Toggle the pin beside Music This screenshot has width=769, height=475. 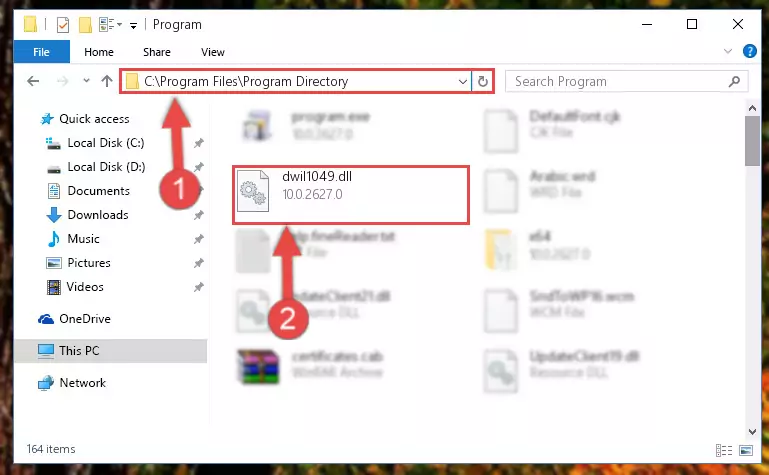point(199,239)
